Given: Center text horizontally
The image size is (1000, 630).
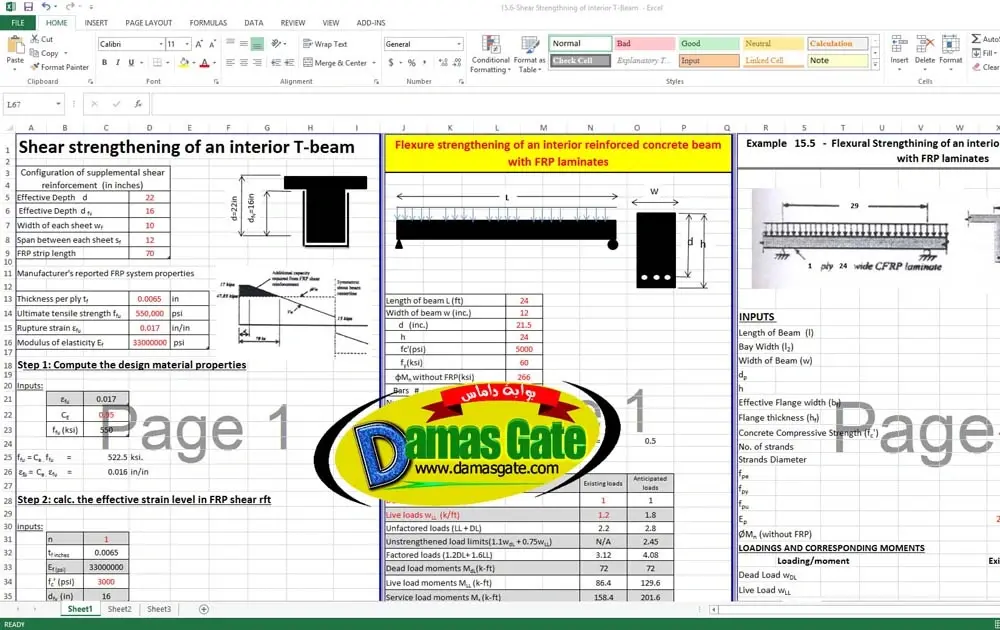Looking at the screenshot, I should pyautogui.click(x=244, y=62).
